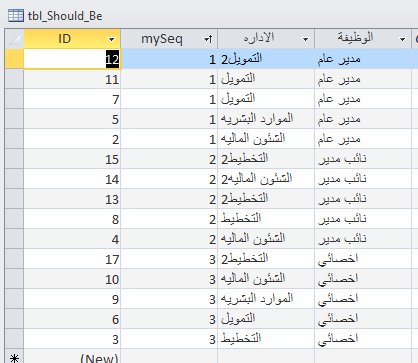418x363 pixels.
Task: Open the الوظيفة column dropdown arrow
Action: coord(402,39)
